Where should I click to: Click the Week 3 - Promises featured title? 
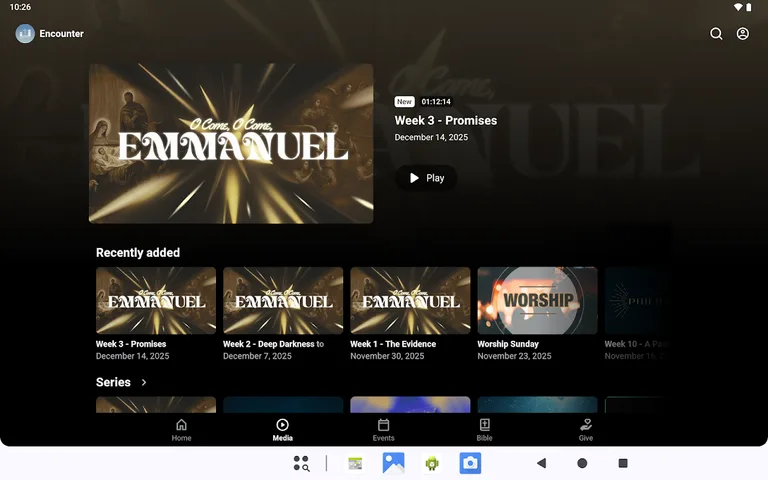(x=446, y=120)
